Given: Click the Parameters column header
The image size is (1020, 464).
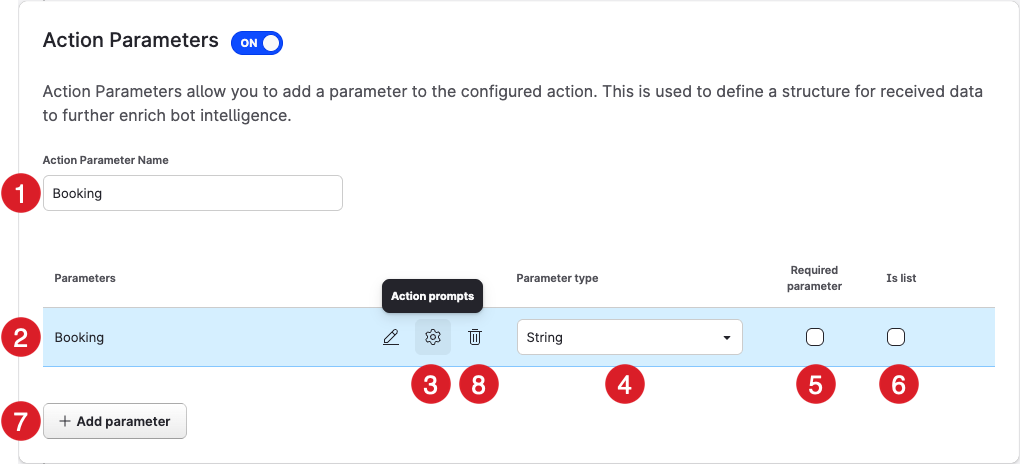Looking at the screenshot, I should (x=85, y=278).
